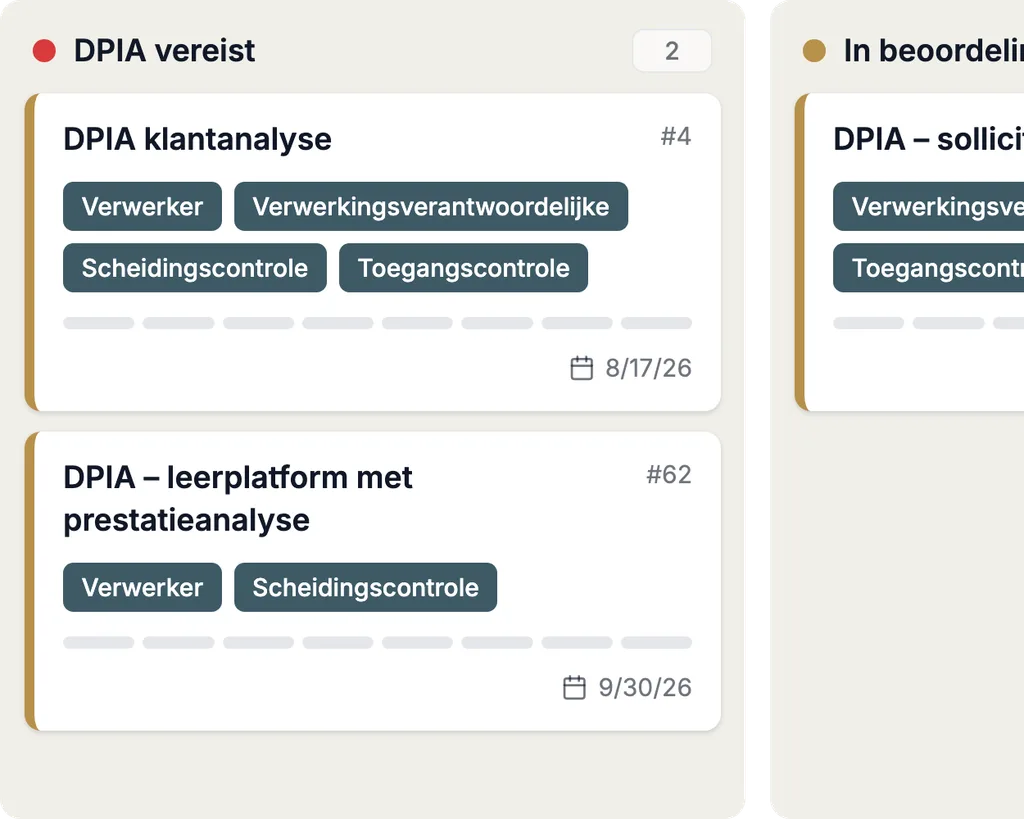This screenshot has height=819, width=1024.
Task: Select Scheidingscontrole tag on klantanalyse card
Action: point(195,268)
